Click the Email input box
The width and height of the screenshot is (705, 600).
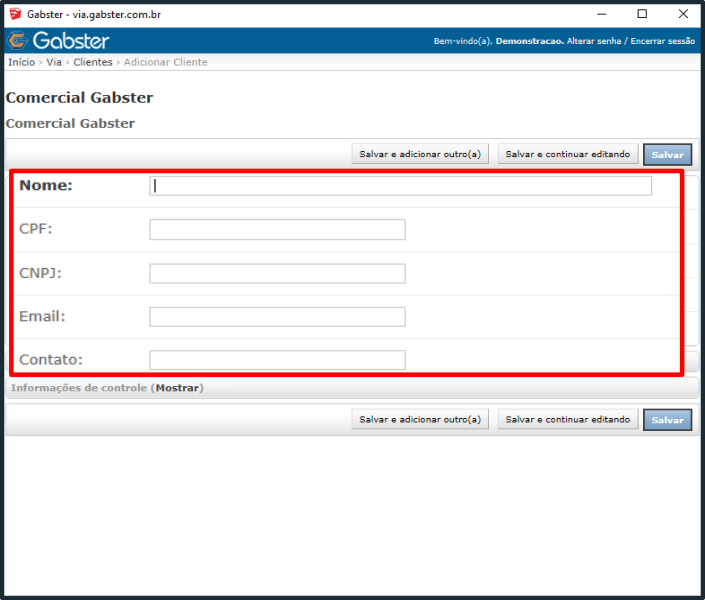(x=277, y=317)
